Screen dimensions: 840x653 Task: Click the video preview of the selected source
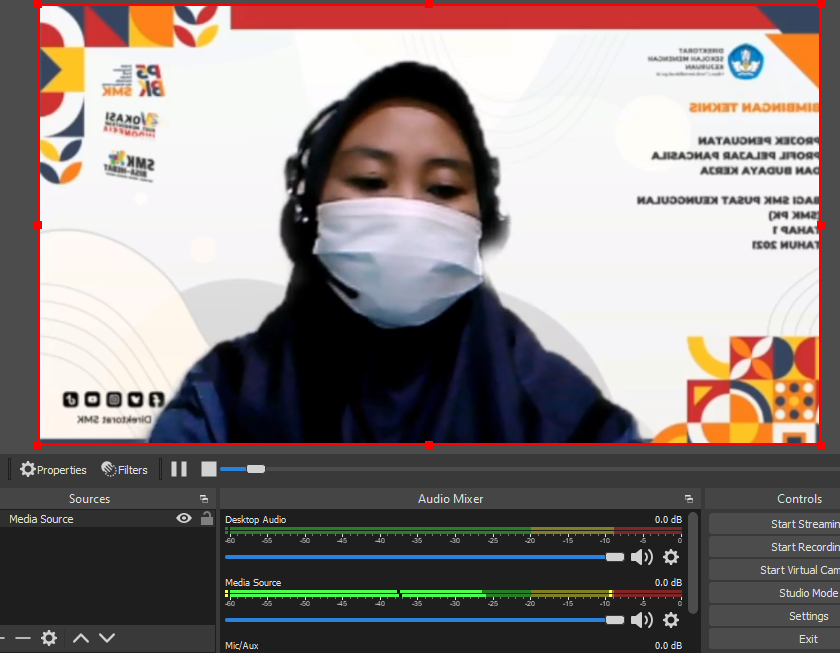[x=429, y=224]
